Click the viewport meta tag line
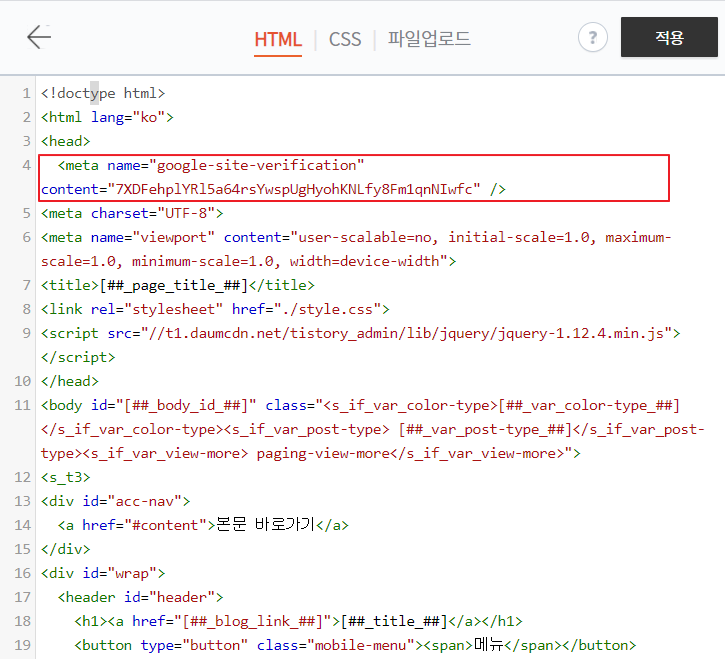725x659 pixels. [x=356, y=238]
